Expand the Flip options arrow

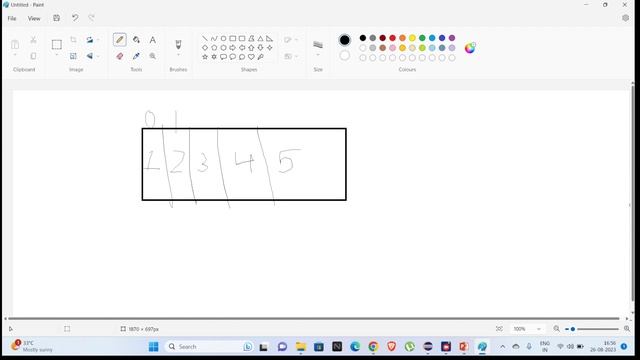98,56
